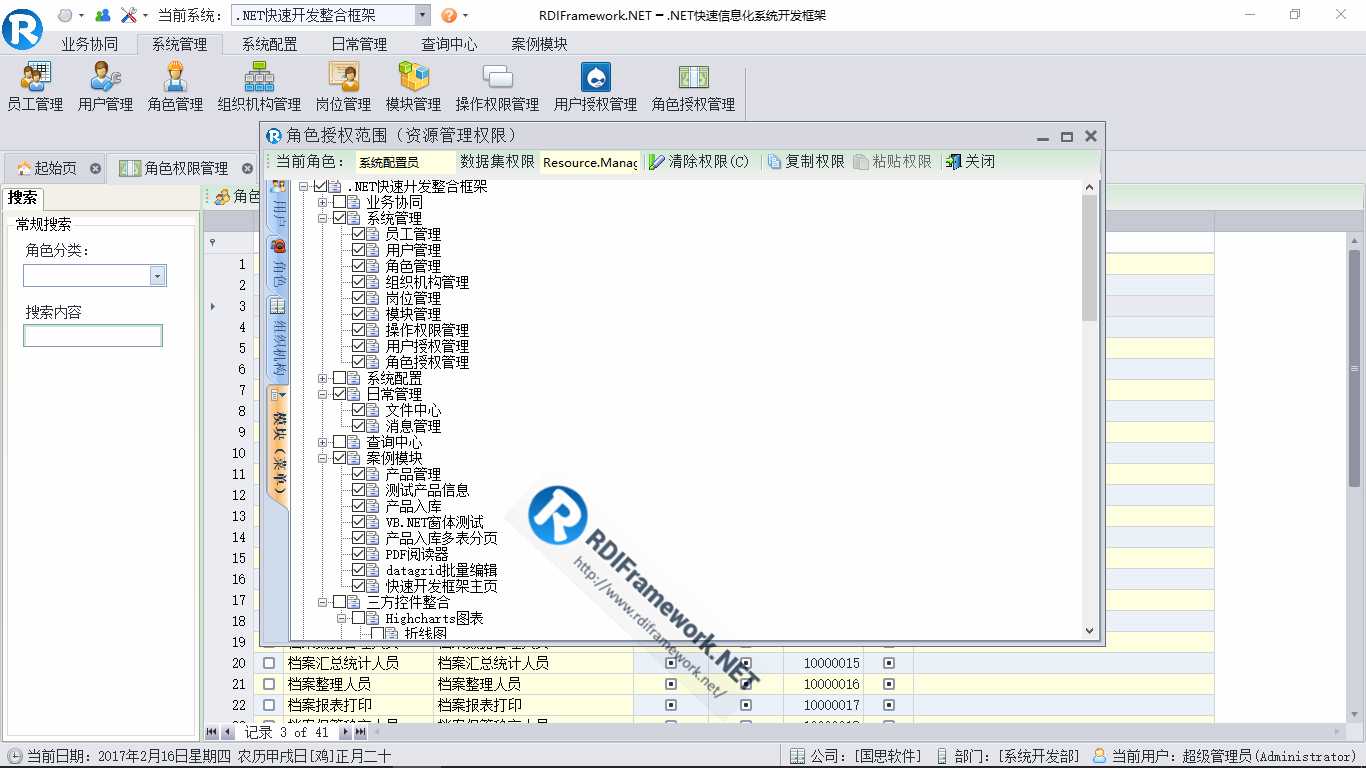This screenshot has width=1366, height=768.
Task: Open 模块管理 from the ribbon
Action: (413, 87)
